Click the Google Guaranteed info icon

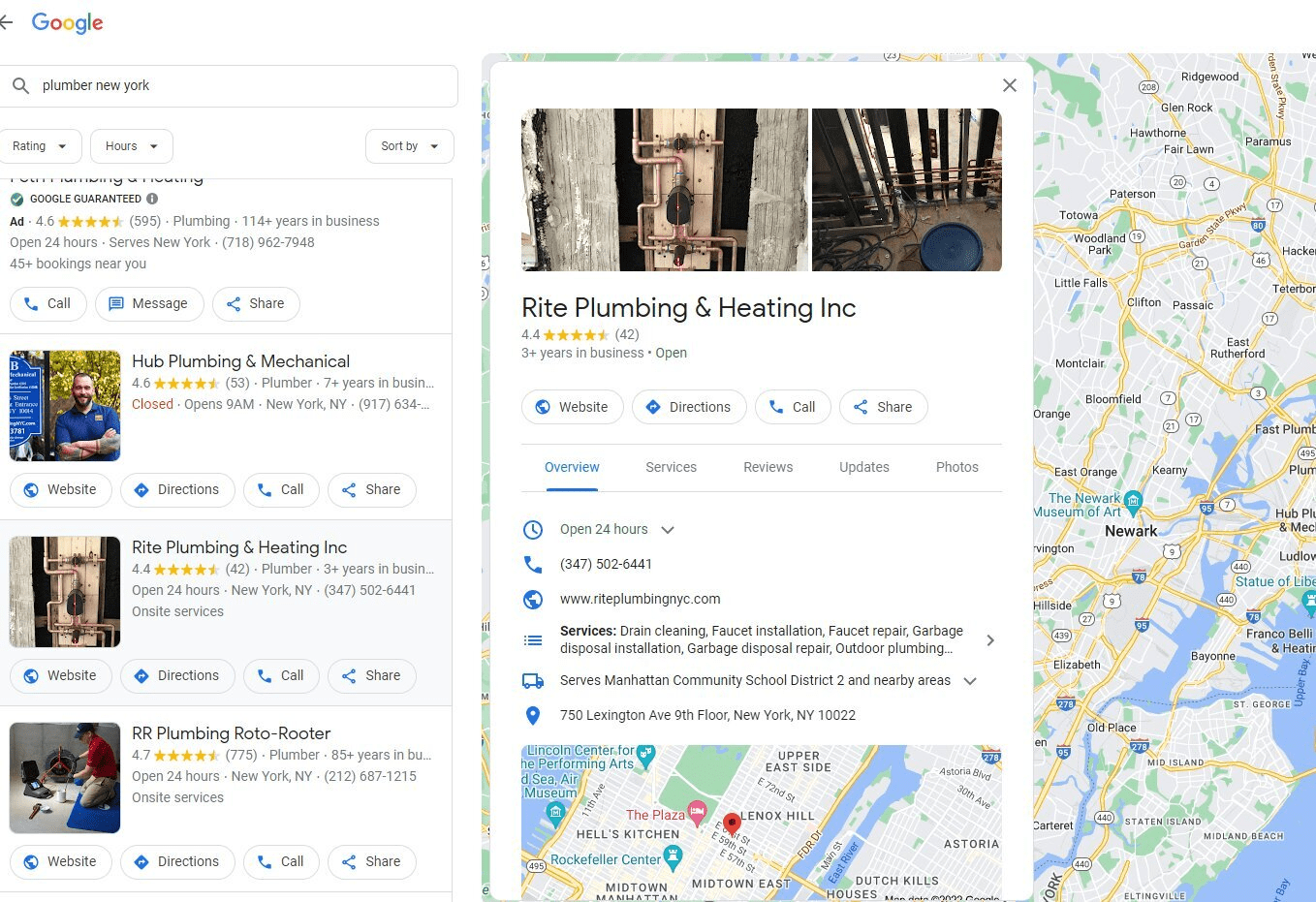[x=152, y=199]
